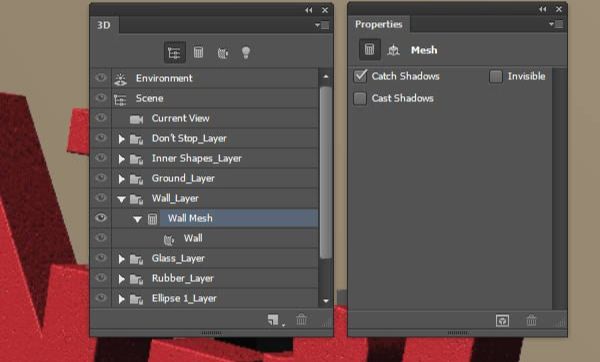Expand Glass_Layer group
Image resolution: width=600 pixels, height=362 pixels.
click(x=121, y=259)
